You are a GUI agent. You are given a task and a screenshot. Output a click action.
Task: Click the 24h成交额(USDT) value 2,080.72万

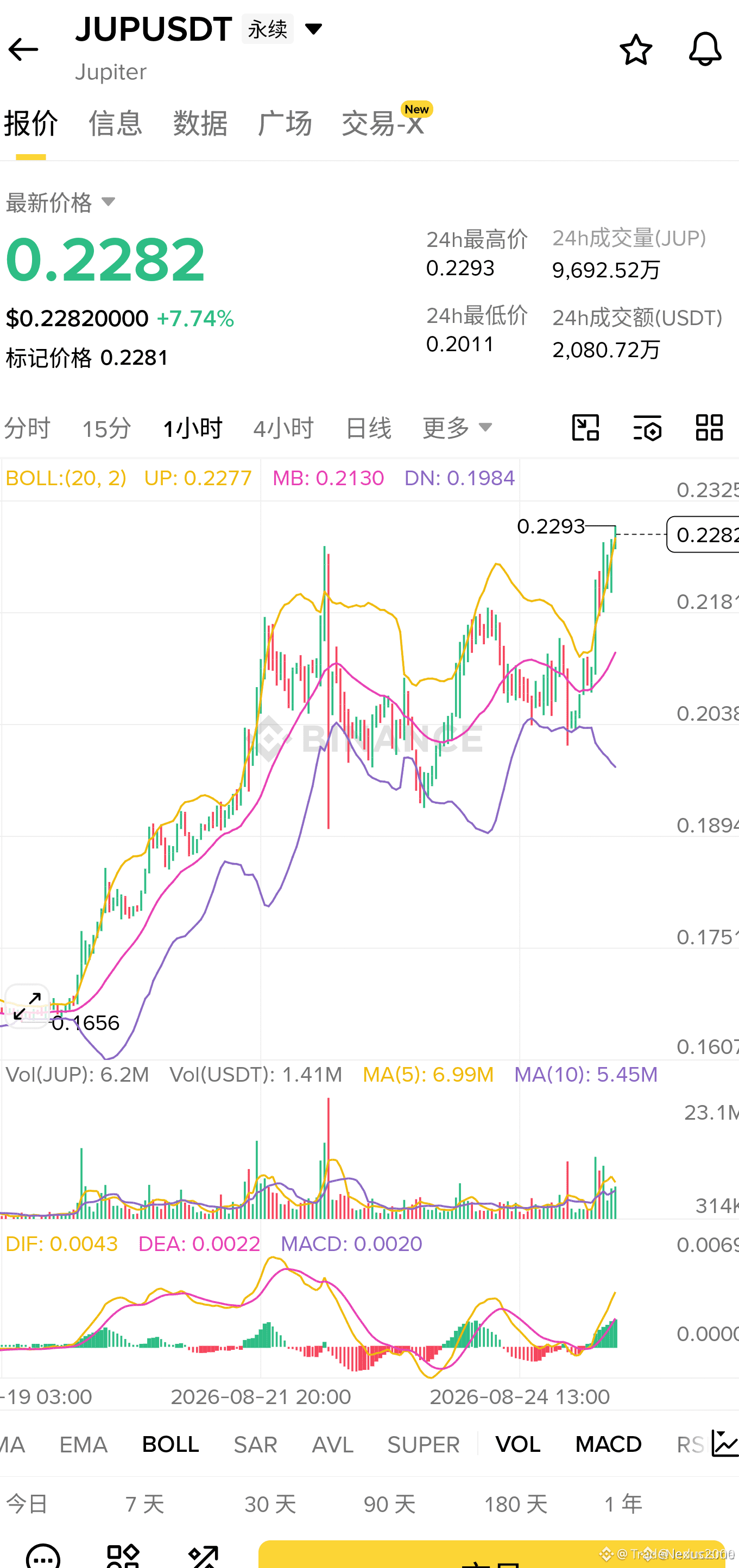(x=605, y=350)
